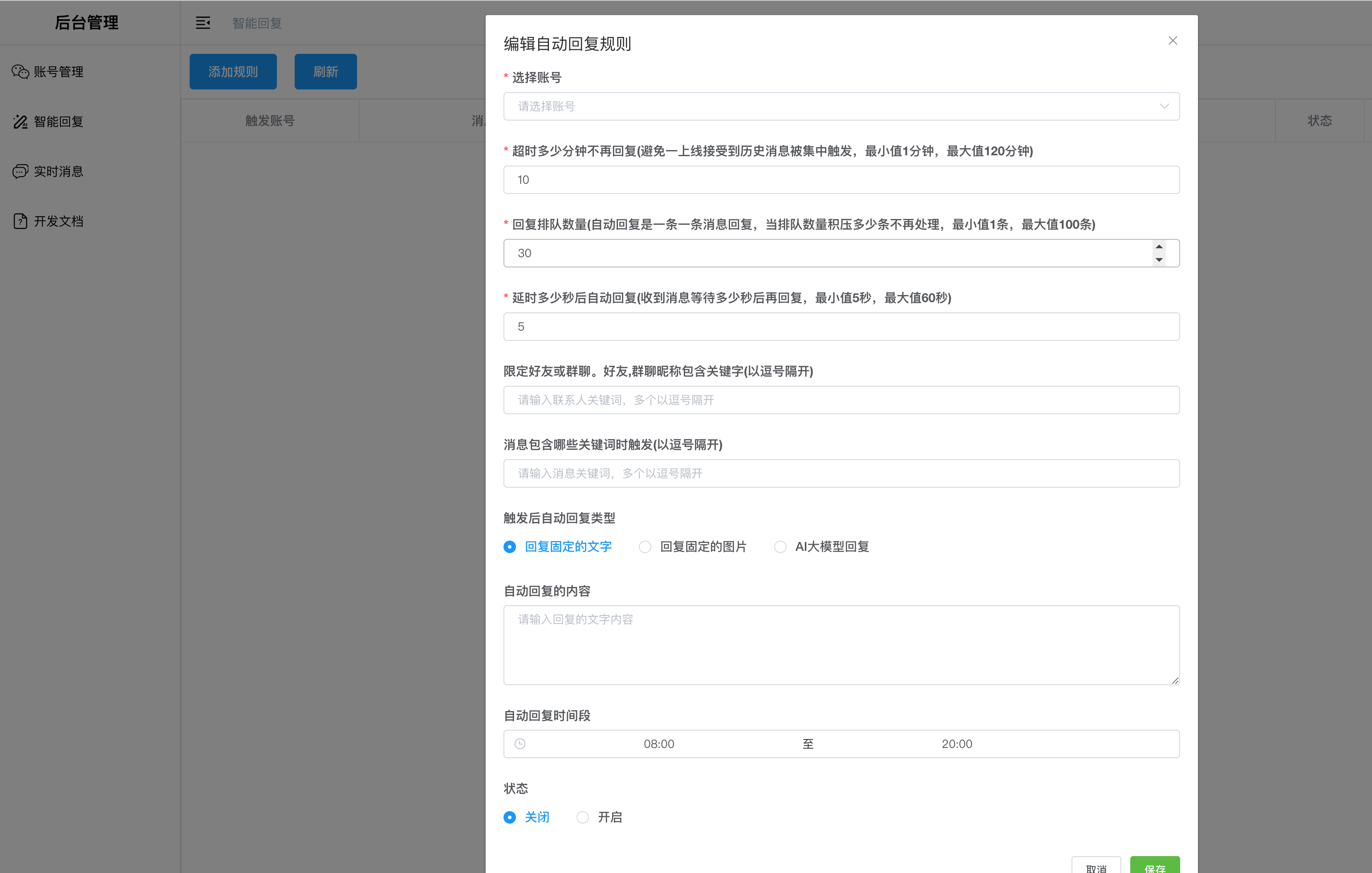Click the 状态 column header
This screenshot has width=1372, height=873.
click(1319, 121)
